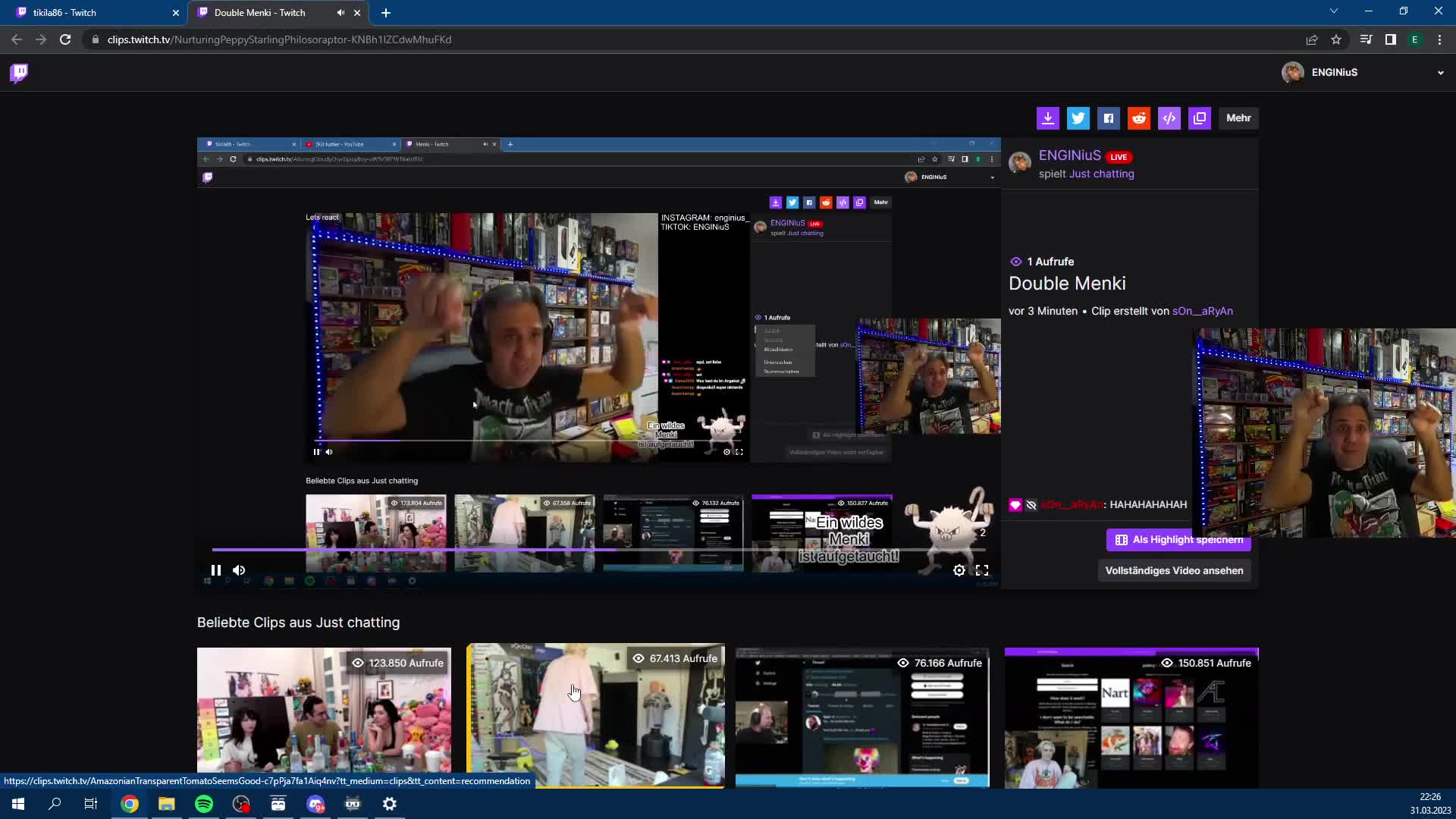Click the Double Menki clip title
This screenshot has height=819, width=1456.
point(1067,284)
